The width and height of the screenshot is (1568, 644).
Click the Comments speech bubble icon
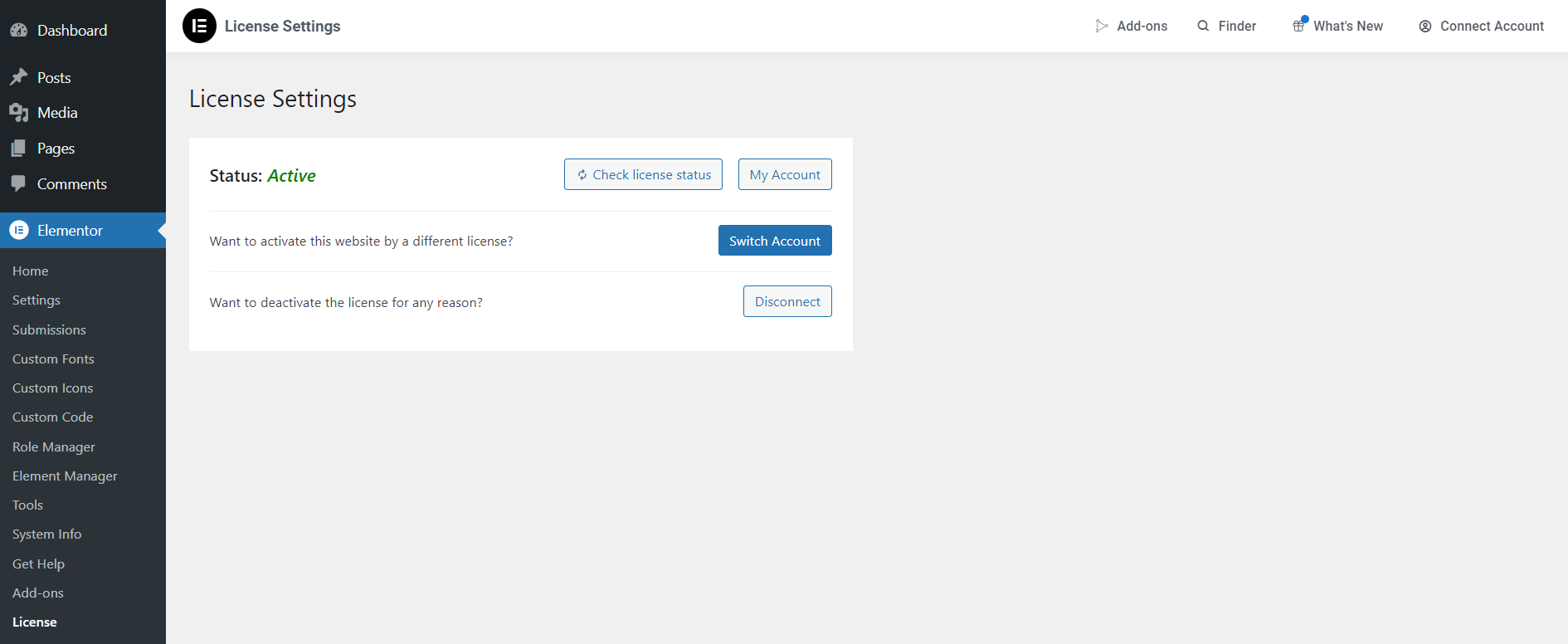[18, 183]
